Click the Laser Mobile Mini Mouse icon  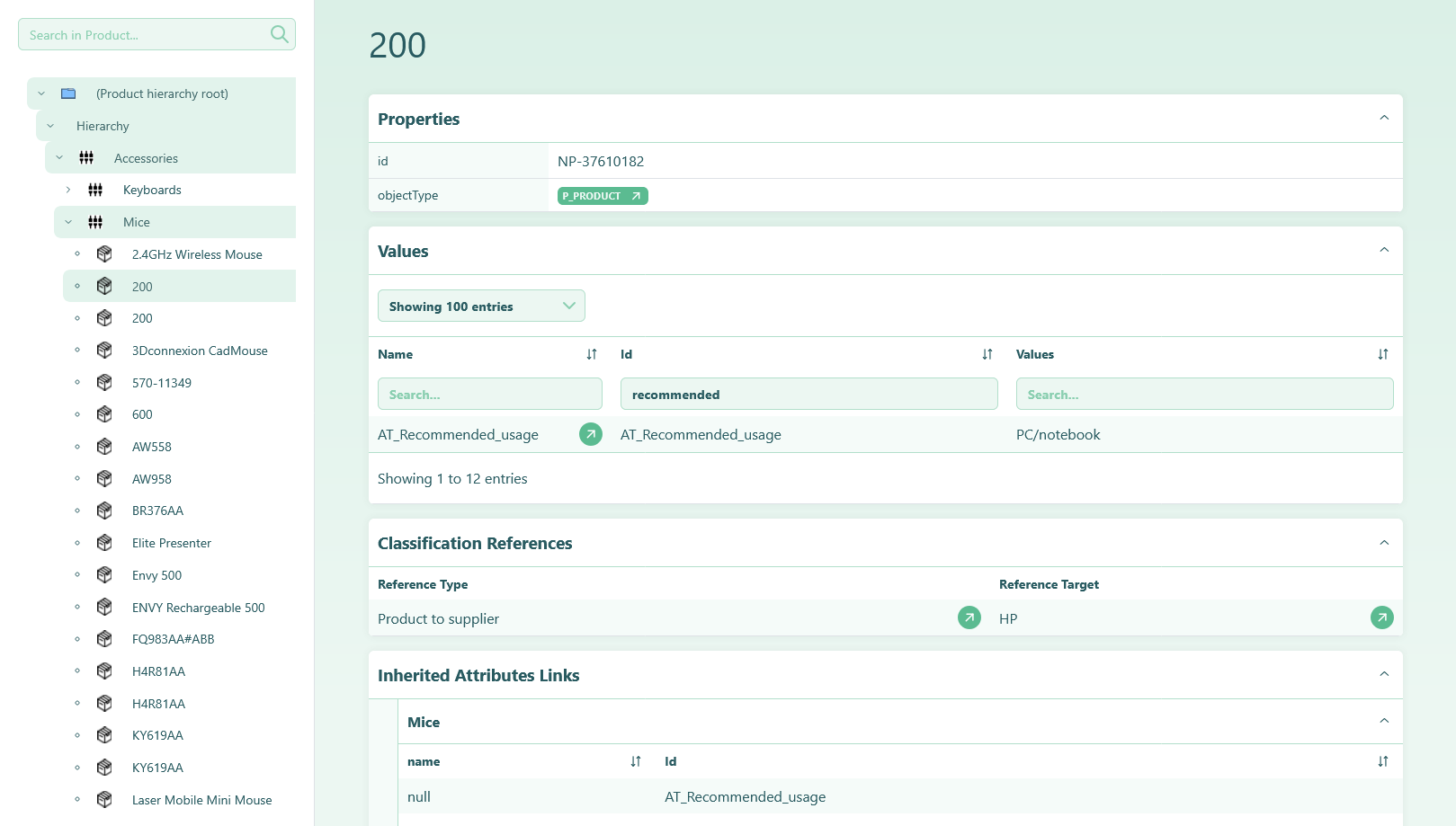104,800
